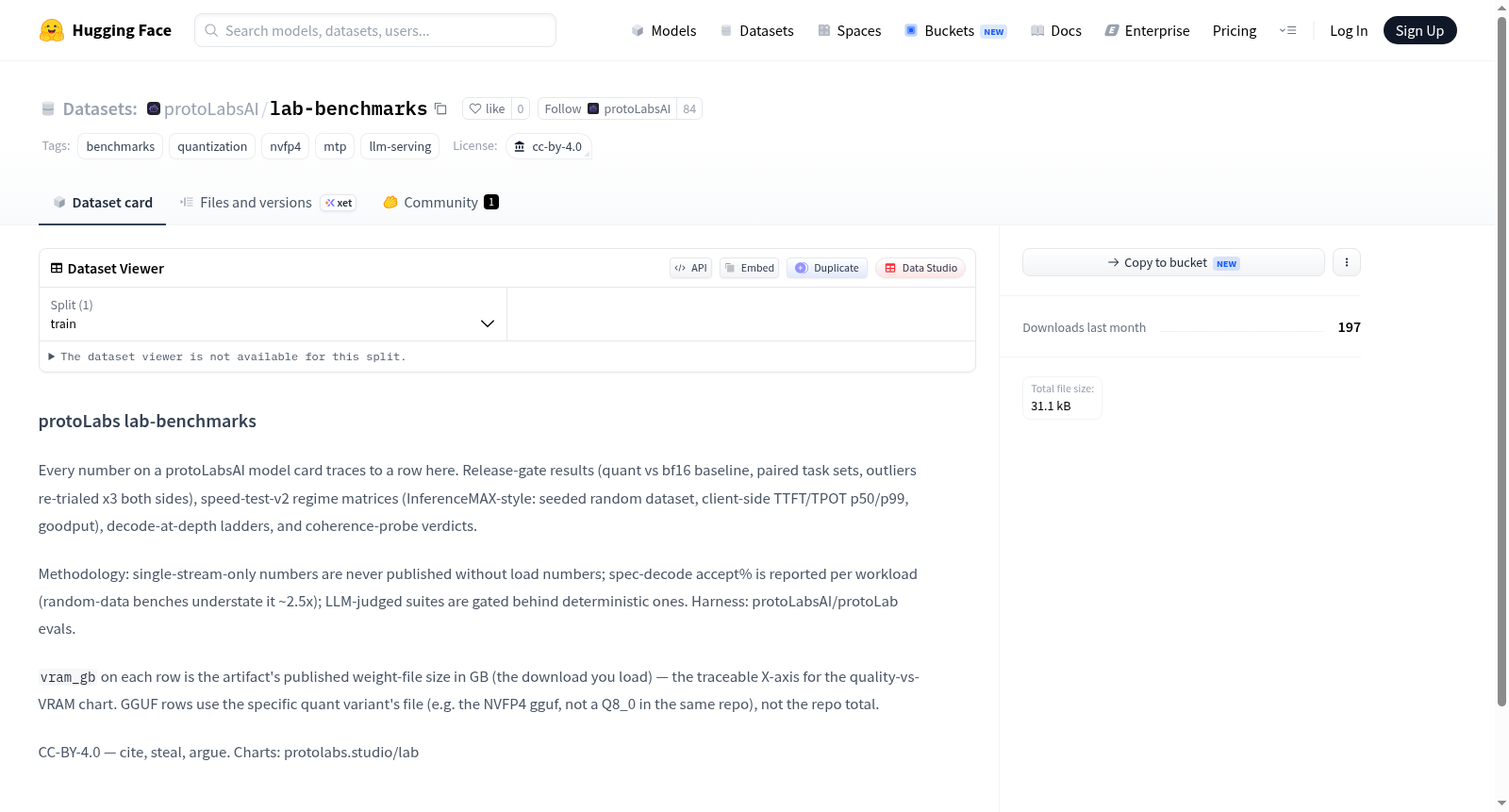
Task: Follow protoLabsAI
Action: pyautogui.click(x=607, y=108)
